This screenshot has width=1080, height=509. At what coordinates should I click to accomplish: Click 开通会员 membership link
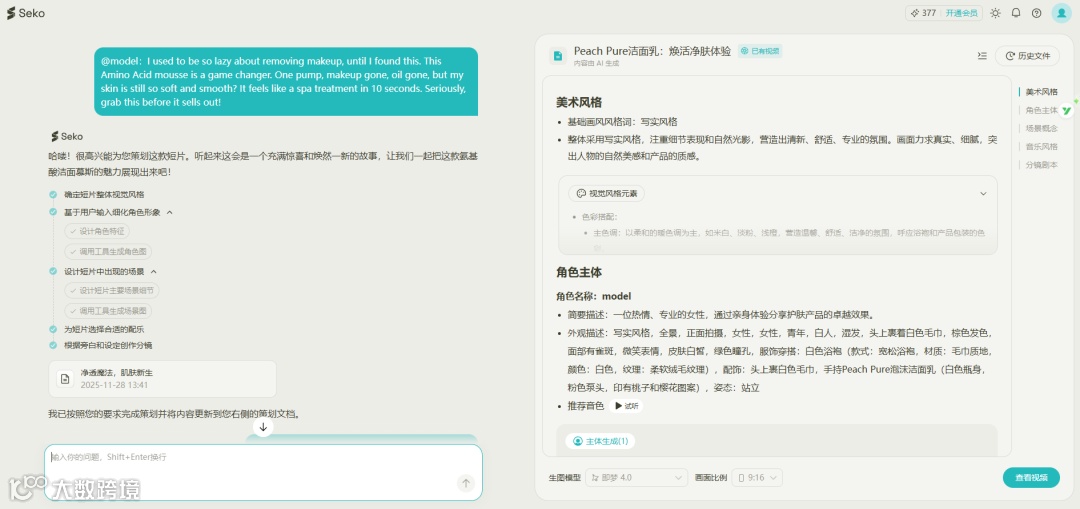(x=962, y=13)
